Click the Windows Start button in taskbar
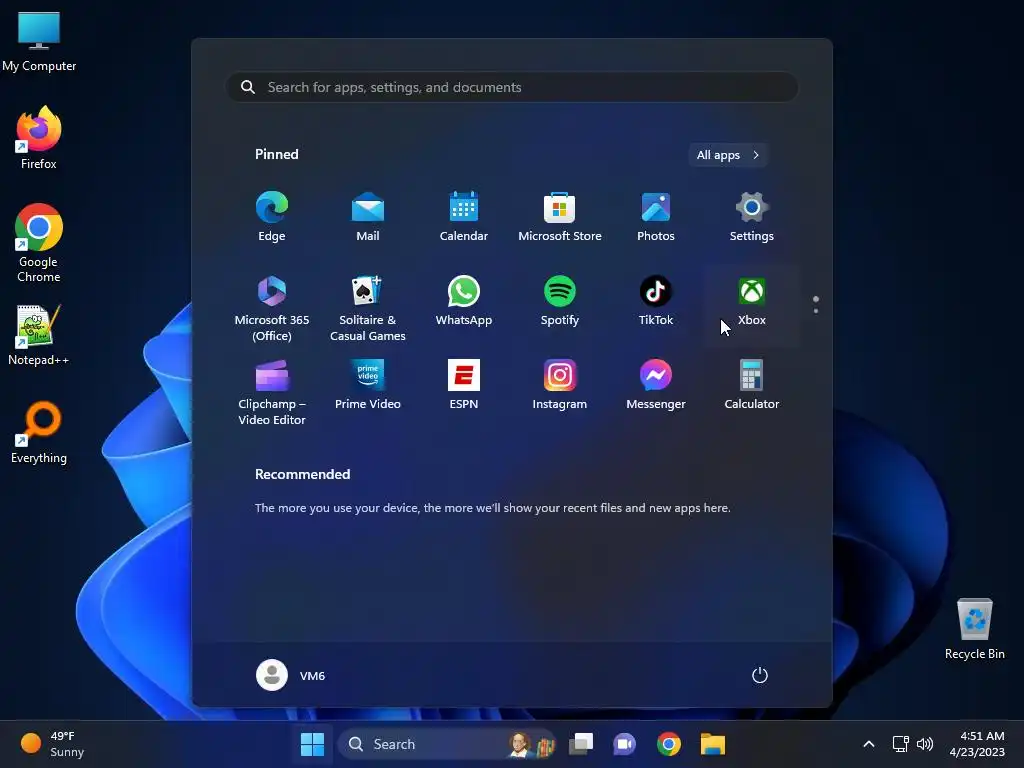Viewport: 1024px width, 768px height. 312,744
